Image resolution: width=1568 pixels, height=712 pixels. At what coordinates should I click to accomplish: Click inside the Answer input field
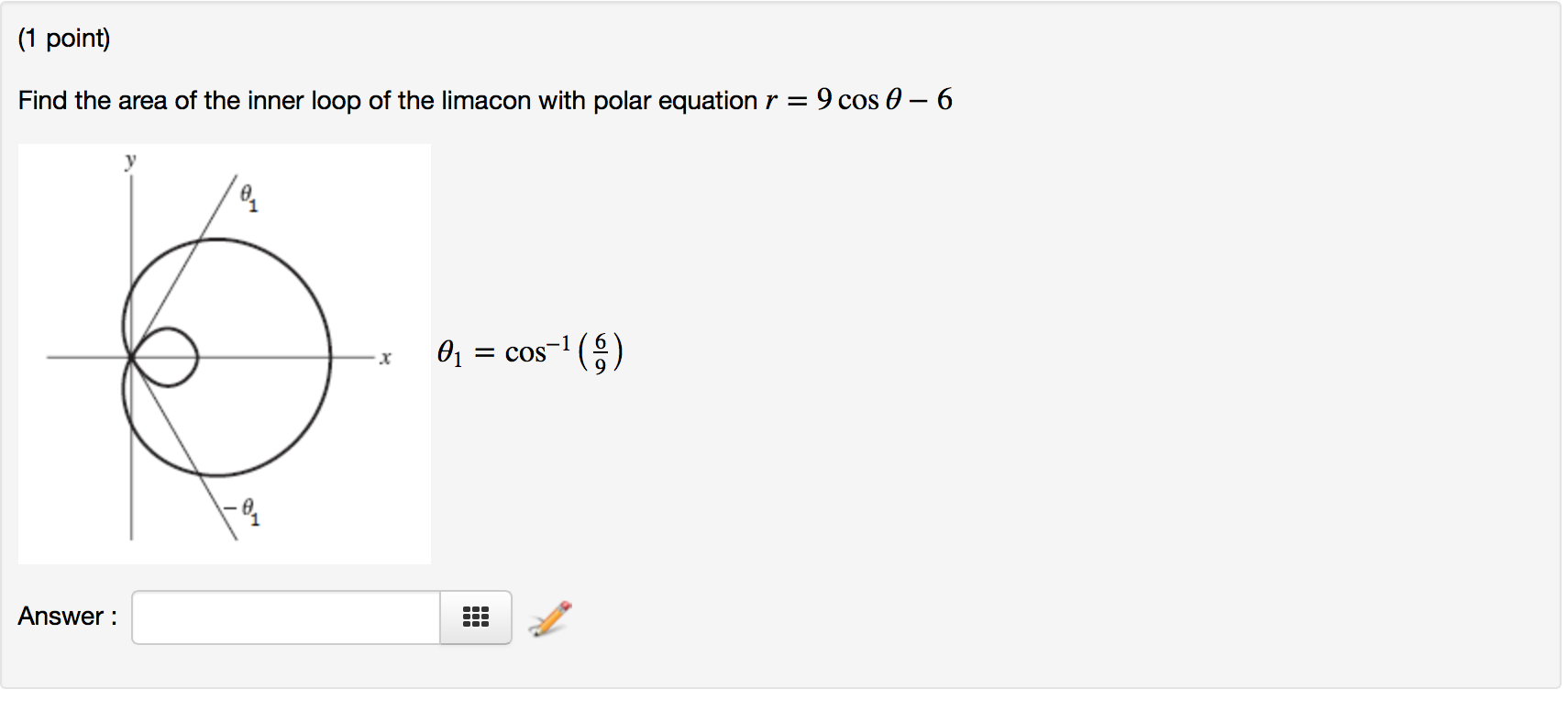[x=285, y=617]
